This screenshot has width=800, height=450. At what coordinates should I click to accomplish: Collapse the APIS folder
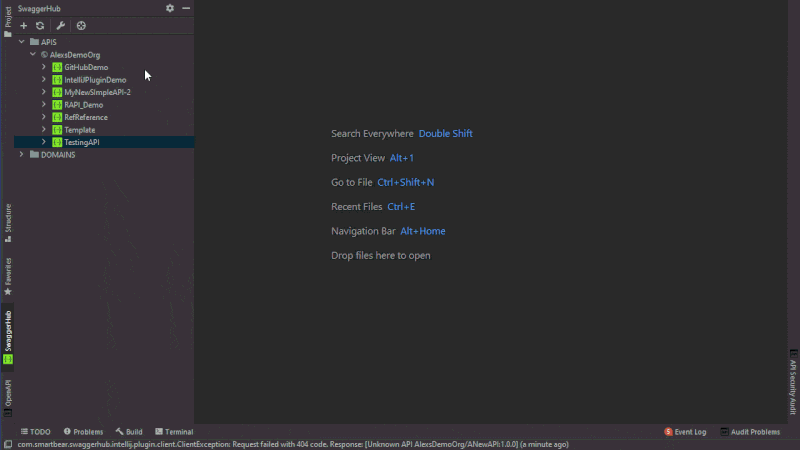[x=21, y=42]
